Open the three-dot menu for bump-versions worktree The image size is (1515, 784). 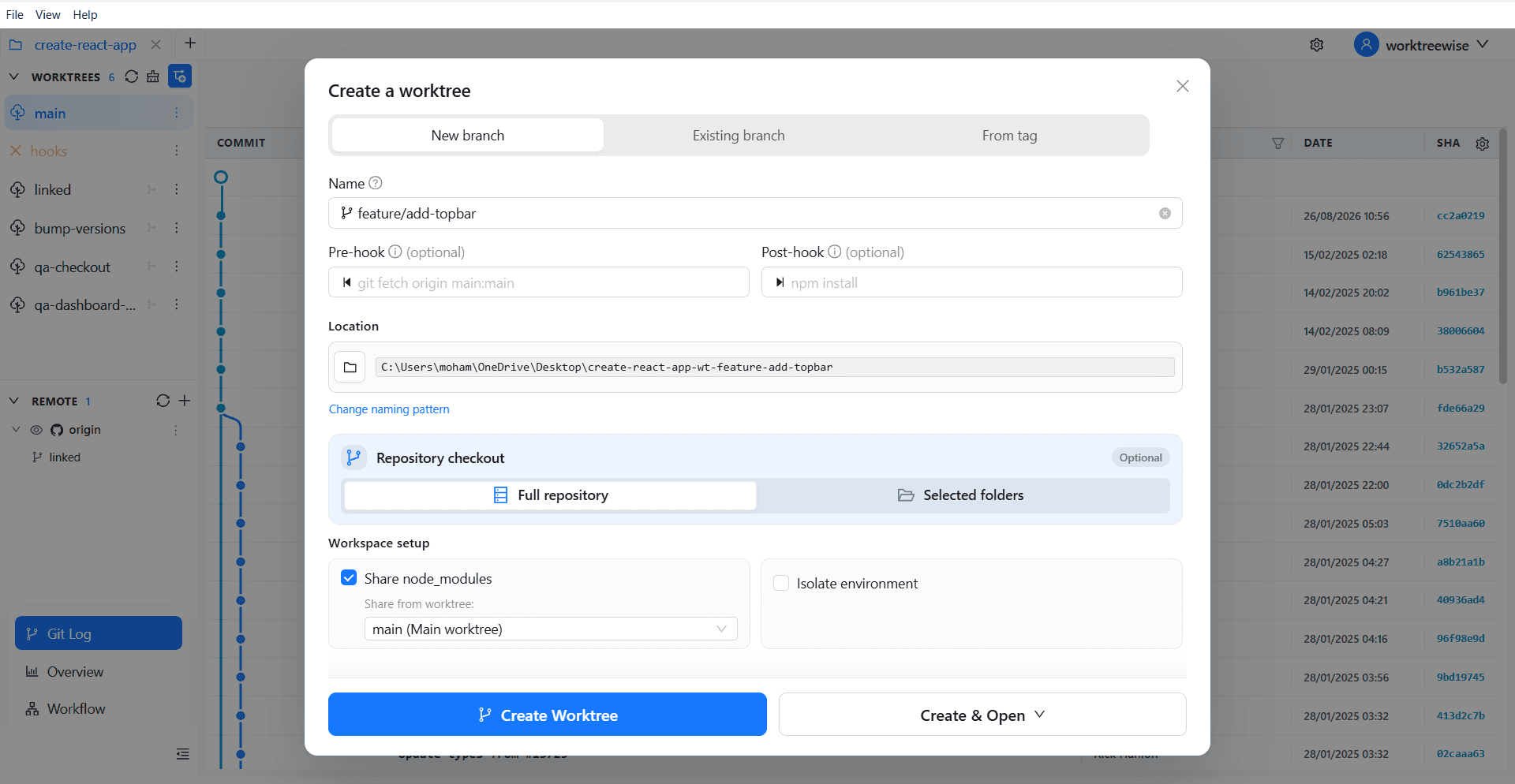coord(177,228)
